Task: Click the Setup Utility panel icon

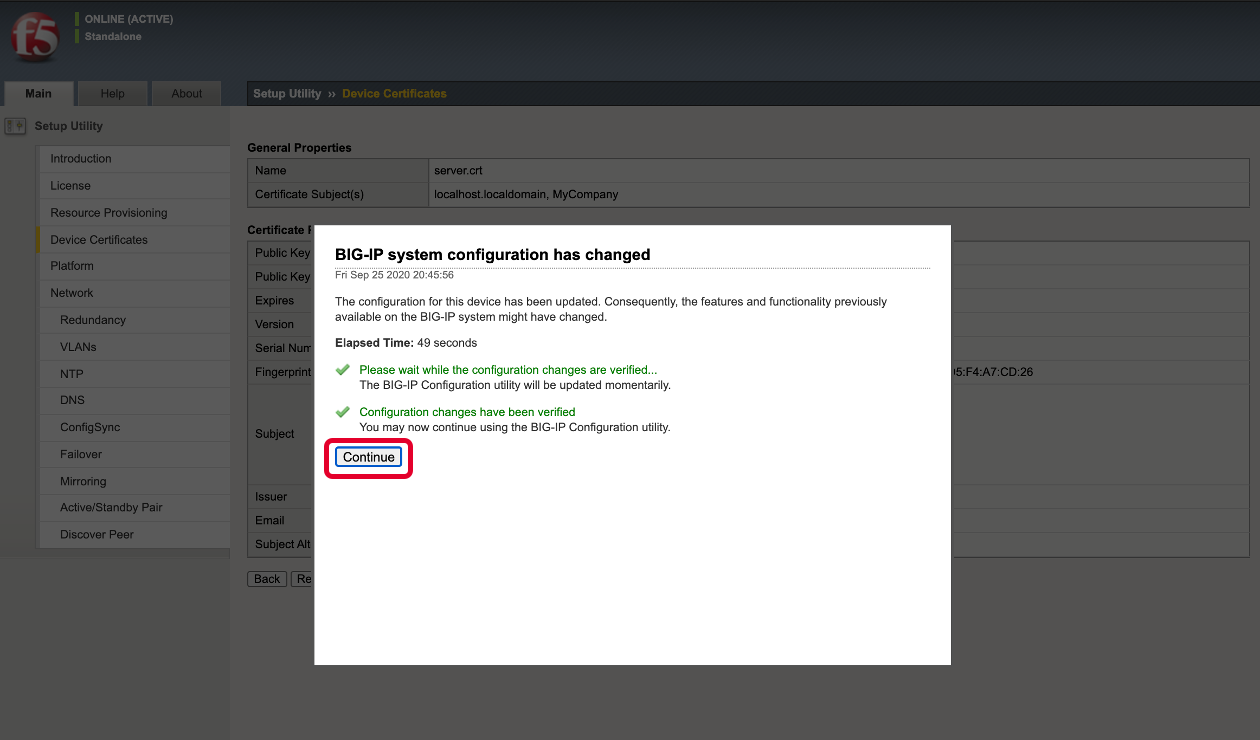Action: click(x=15, y=126)
